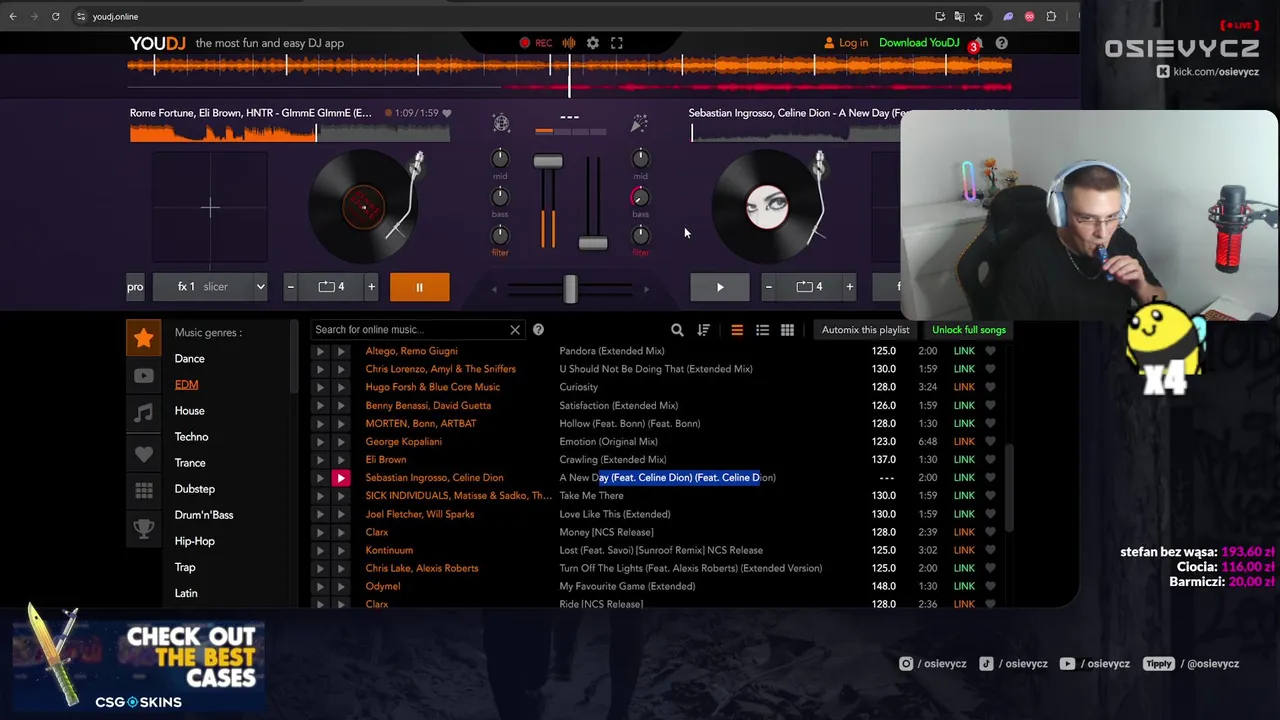Viewport: 1280px width, 720px height.
Task: Open the notifications bell with badge 3
Action: pos(976,43)
